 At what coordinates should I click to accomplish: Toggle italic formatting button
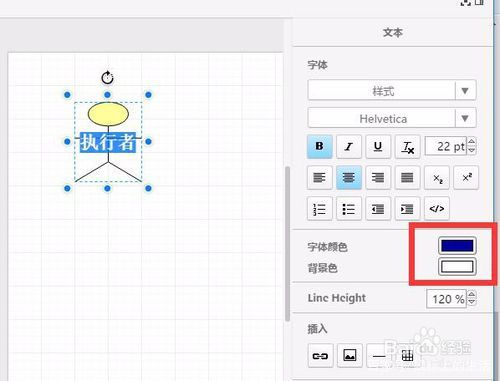(349, 146)
